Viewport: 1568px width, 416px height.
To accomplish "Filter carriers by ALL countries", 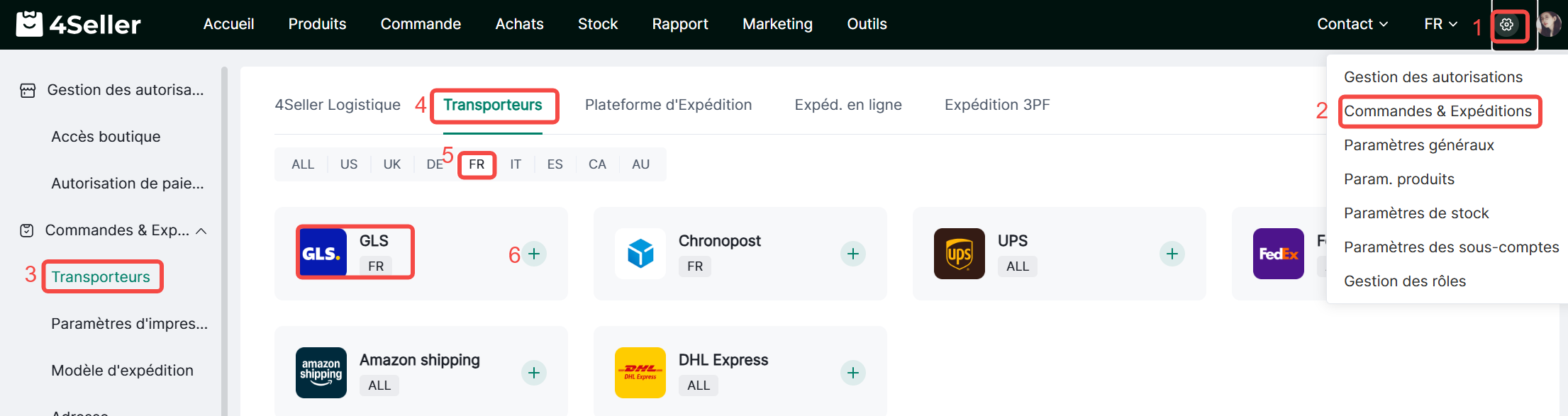I will point(303,164).
